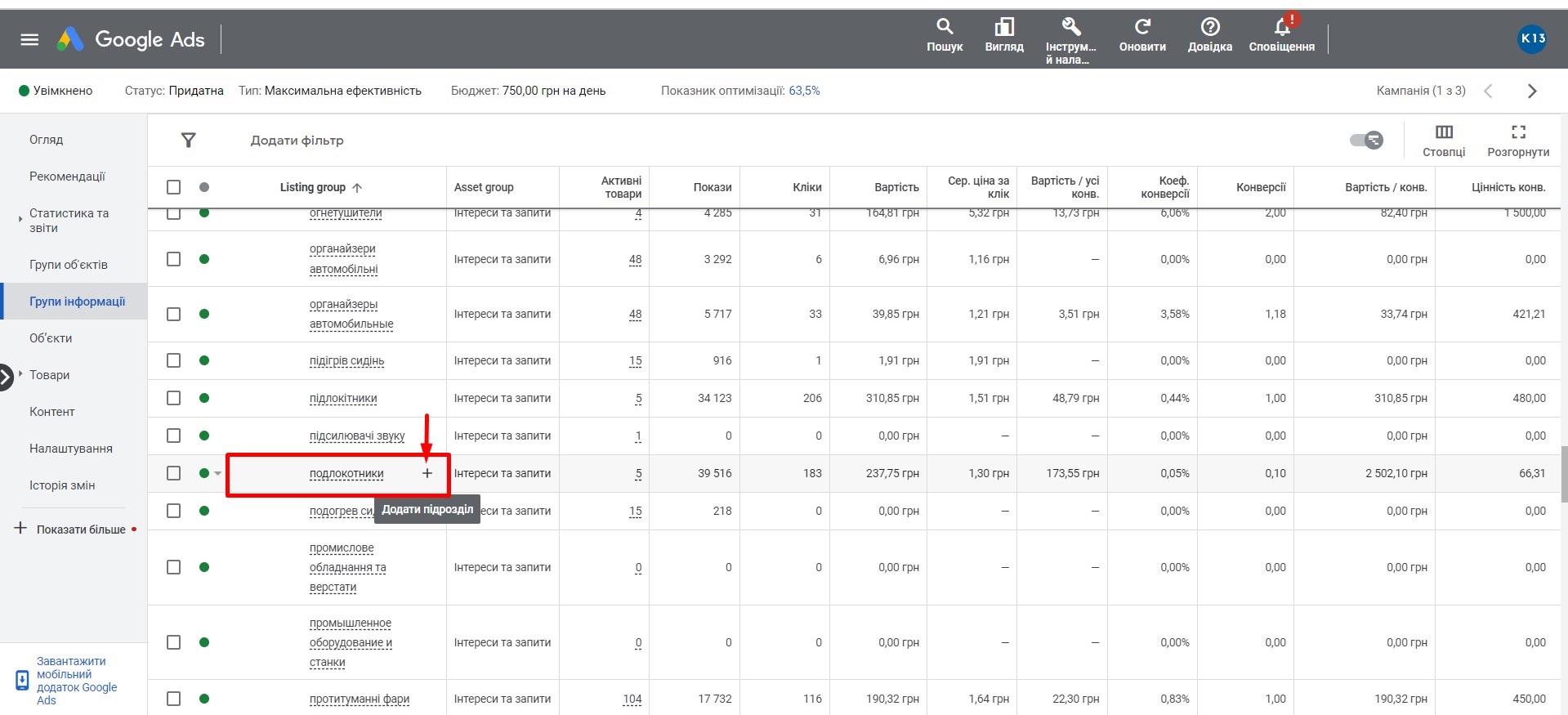Select checkbox for підлокітники row
The width and height of the screenshot is (1568, 715).
pyautogui.click(x=173, y=398)
